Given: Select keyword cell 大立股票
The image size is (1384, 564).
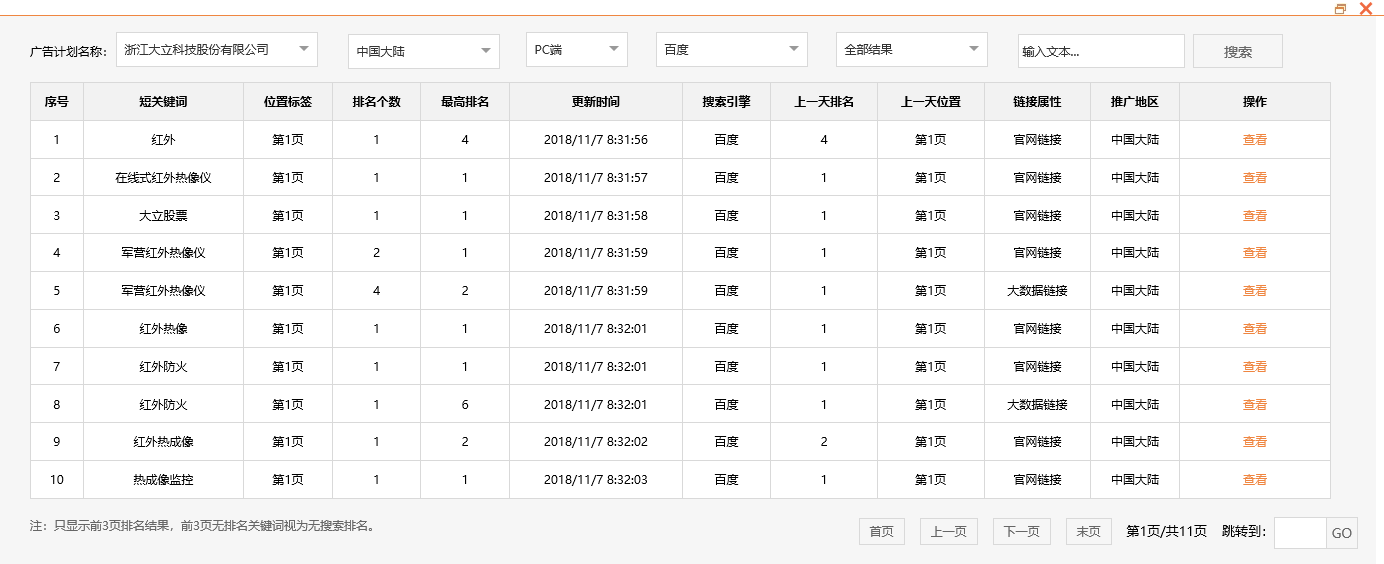Looking at the screenshot, I should pyautogui.click(x=163, y=215).
